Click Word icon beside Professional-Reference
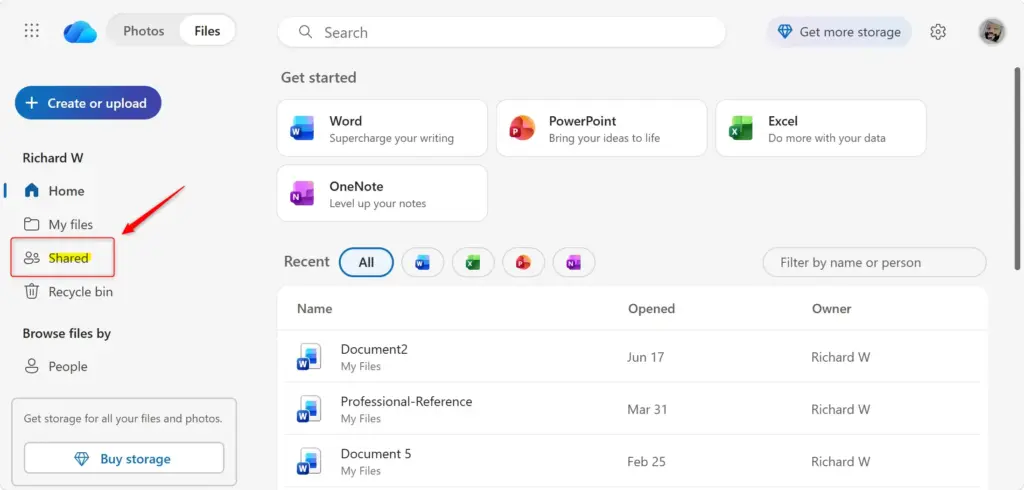Viewport: 1024px width, 490px height. click(309, 409)
